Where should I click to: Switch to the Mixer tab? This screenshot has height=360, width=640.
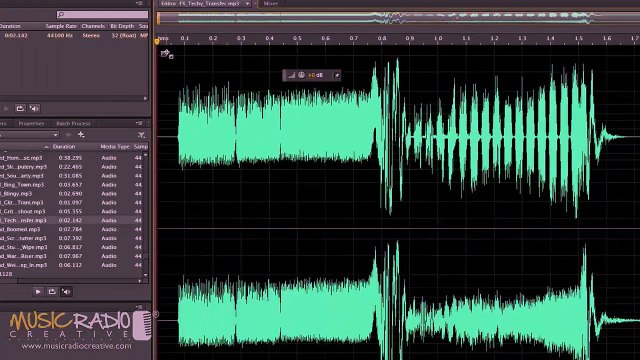pyautogui.click(x=271, y=4)
